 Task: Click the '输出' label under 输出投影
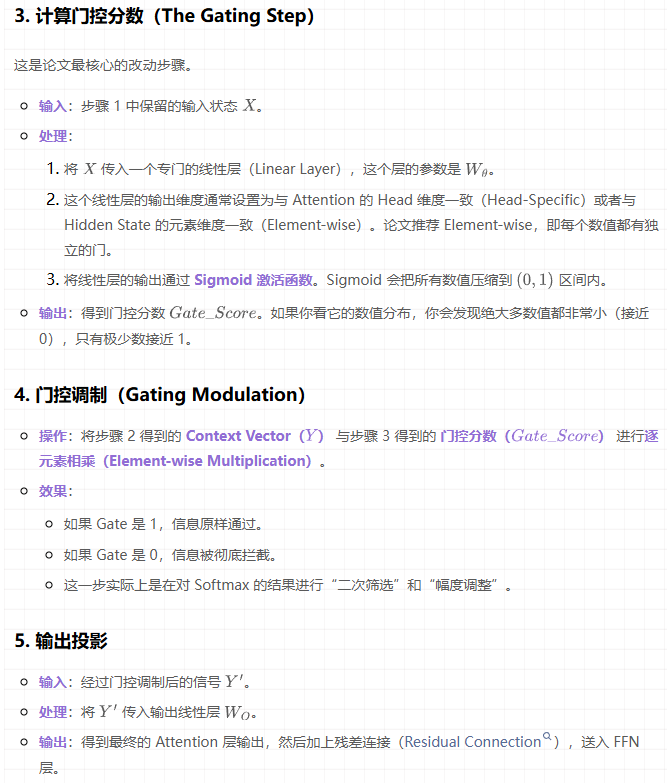pyautogui.click(x=52, y=742)
